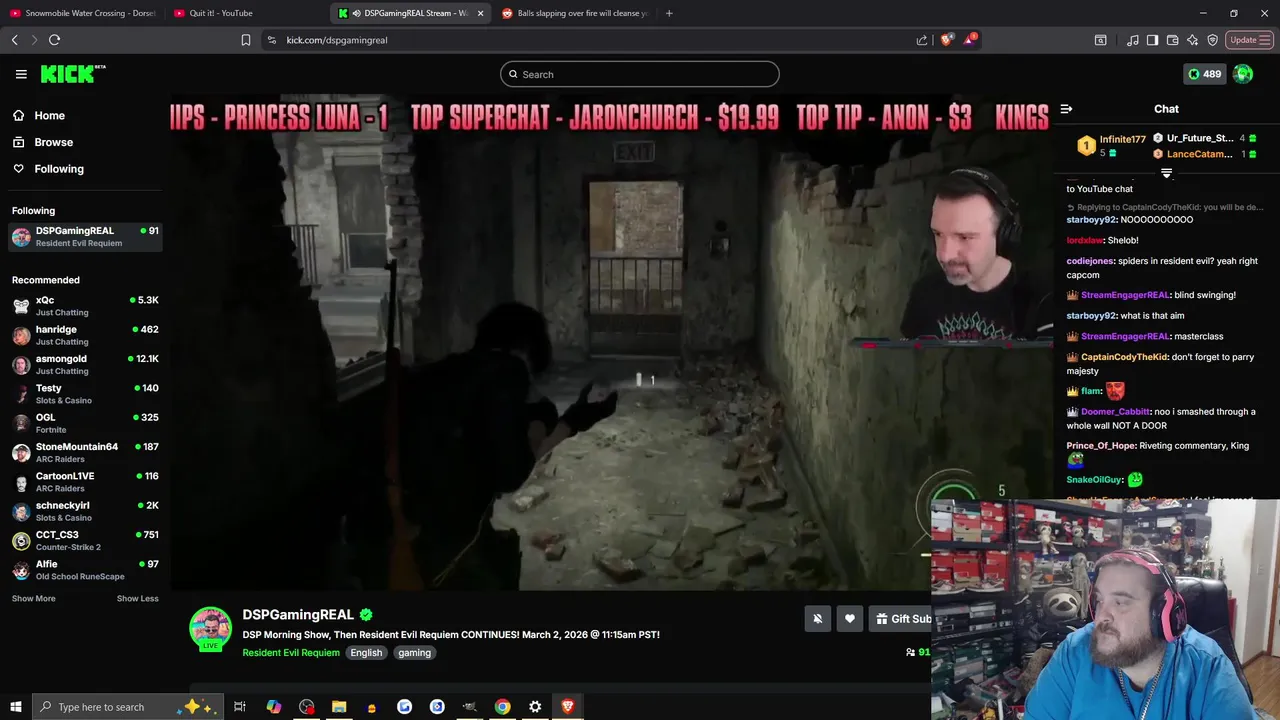Open Brave Shields lion icon
1280x720 pixels.
(x=946, y=40)
